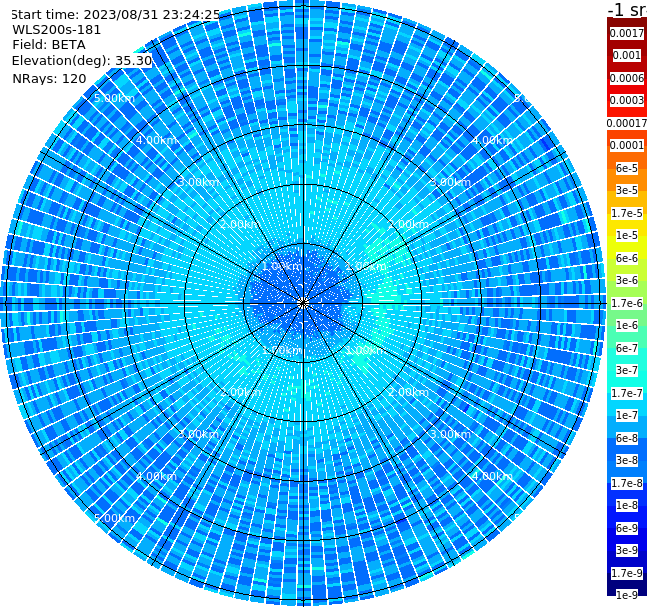Select the 3e-8 blue scale label
The width and height of the screenshot is (647, 607).
coord(627,461)
